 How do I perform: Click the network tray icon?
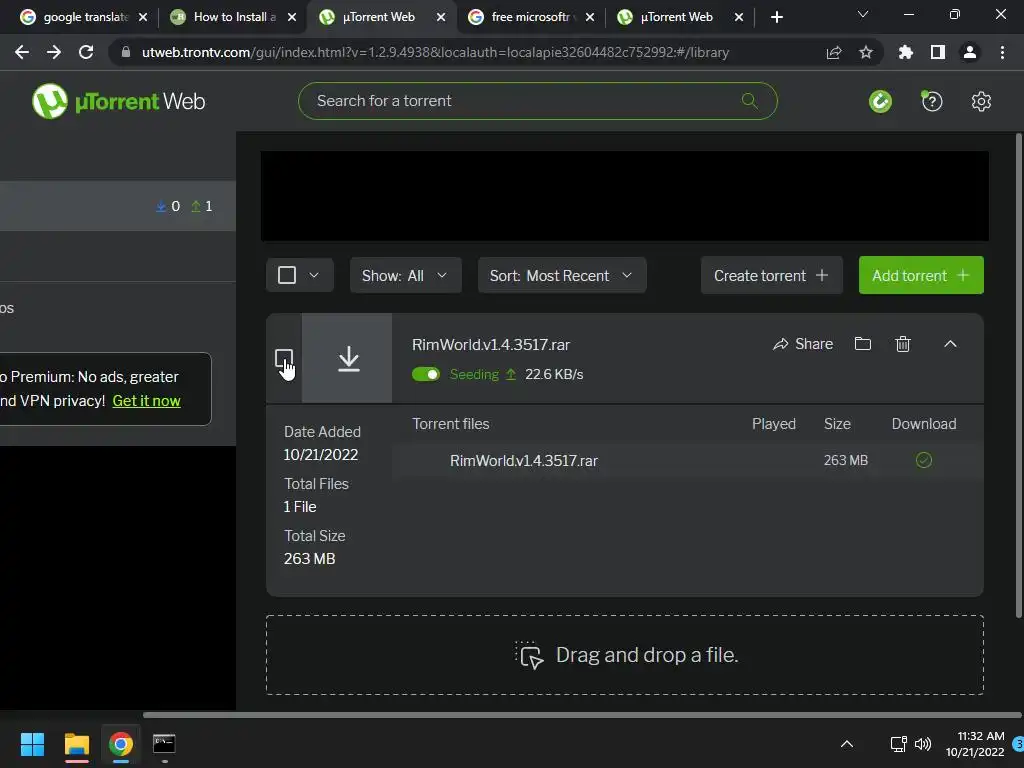pyautogui.click(x=899, y=744)
